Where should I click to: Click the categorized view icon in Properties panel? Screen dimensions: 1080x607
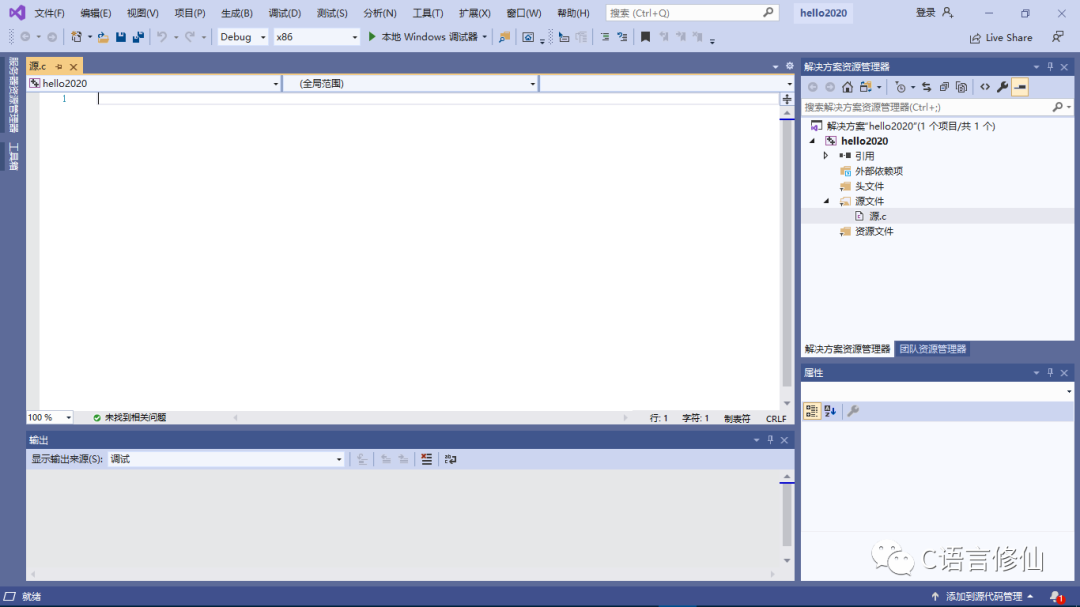point(812,411)
